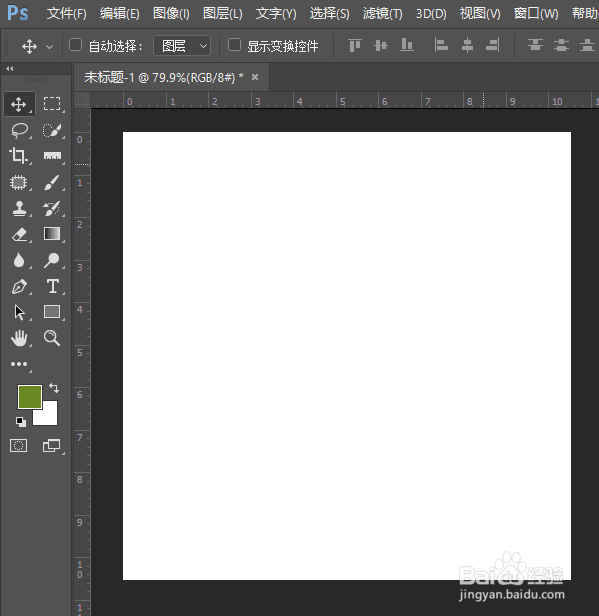This screenshot has height=616, width=599.
Task: Select the Path Selection arrow tool
Action: (x=19, y=312)
